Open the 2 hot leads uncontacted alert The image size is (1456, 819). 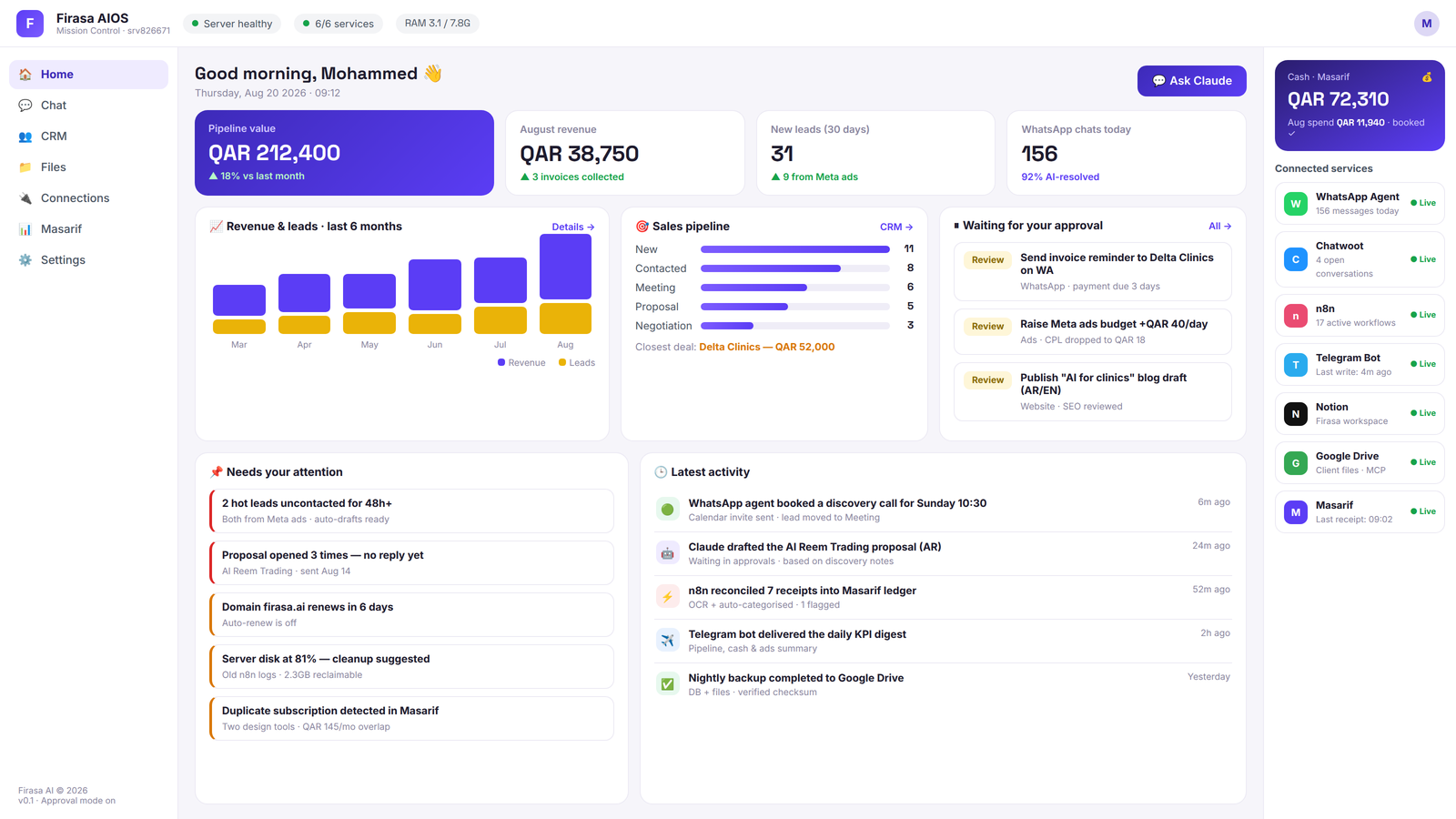411,511
